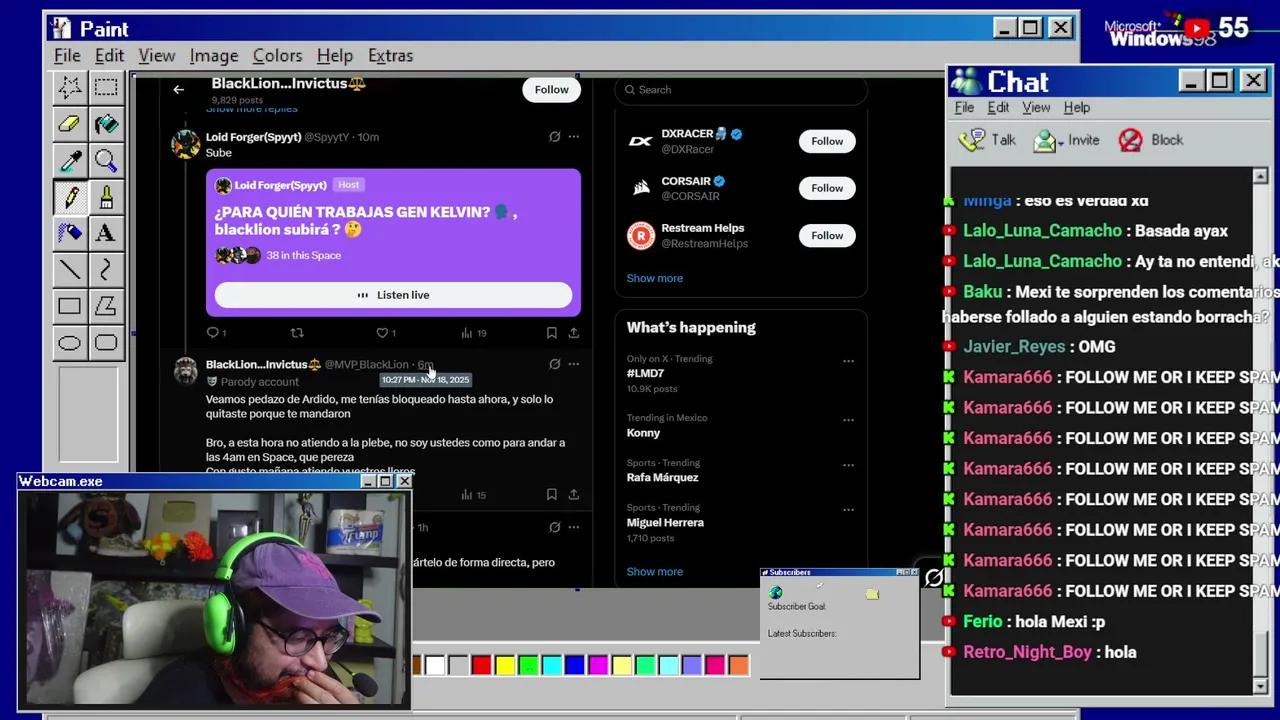Click the globe icon in Subscribers window
Image resolution: width=1280 pixels, height=720 pixels.
pyautogui.click(x=776, y=593)
